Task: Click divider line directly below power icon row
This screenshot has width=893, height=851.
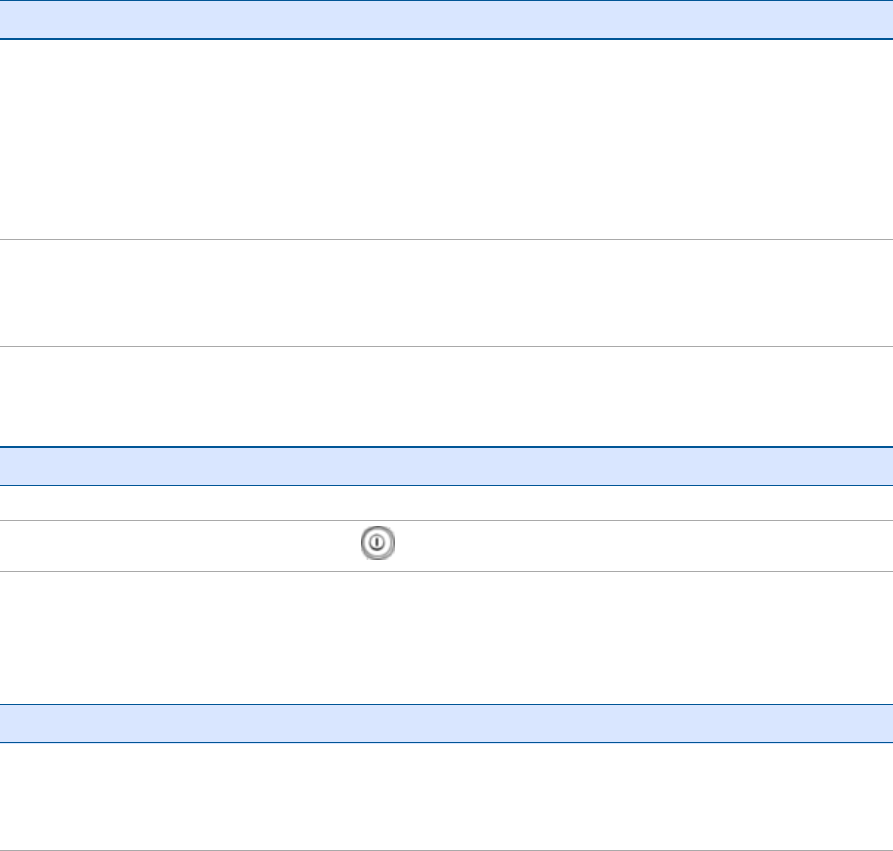Action: click(x=446, y=571)
